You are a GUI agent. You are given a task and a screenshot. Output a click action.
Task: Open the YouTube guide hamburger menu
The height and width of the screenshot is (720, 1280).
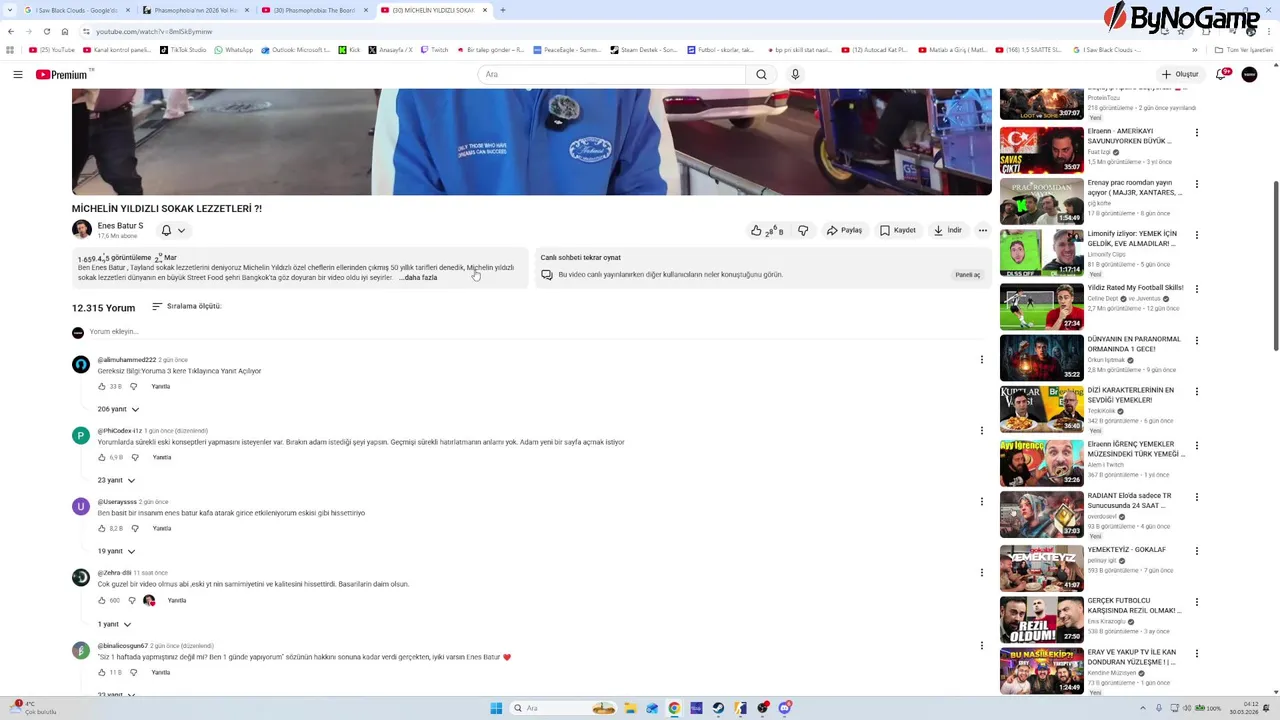pyautogui.click(x=18, y=74)
